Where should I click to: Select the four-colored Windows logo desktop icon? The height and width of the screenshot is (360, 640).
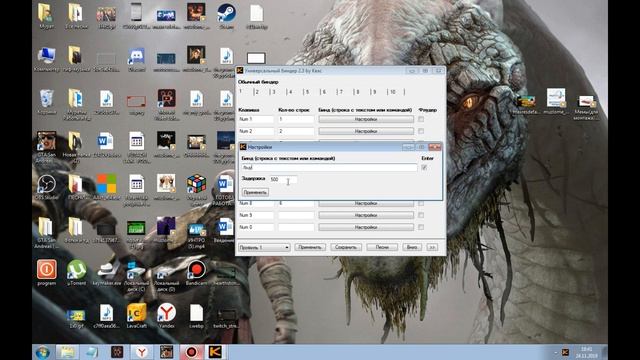point(107,186)
